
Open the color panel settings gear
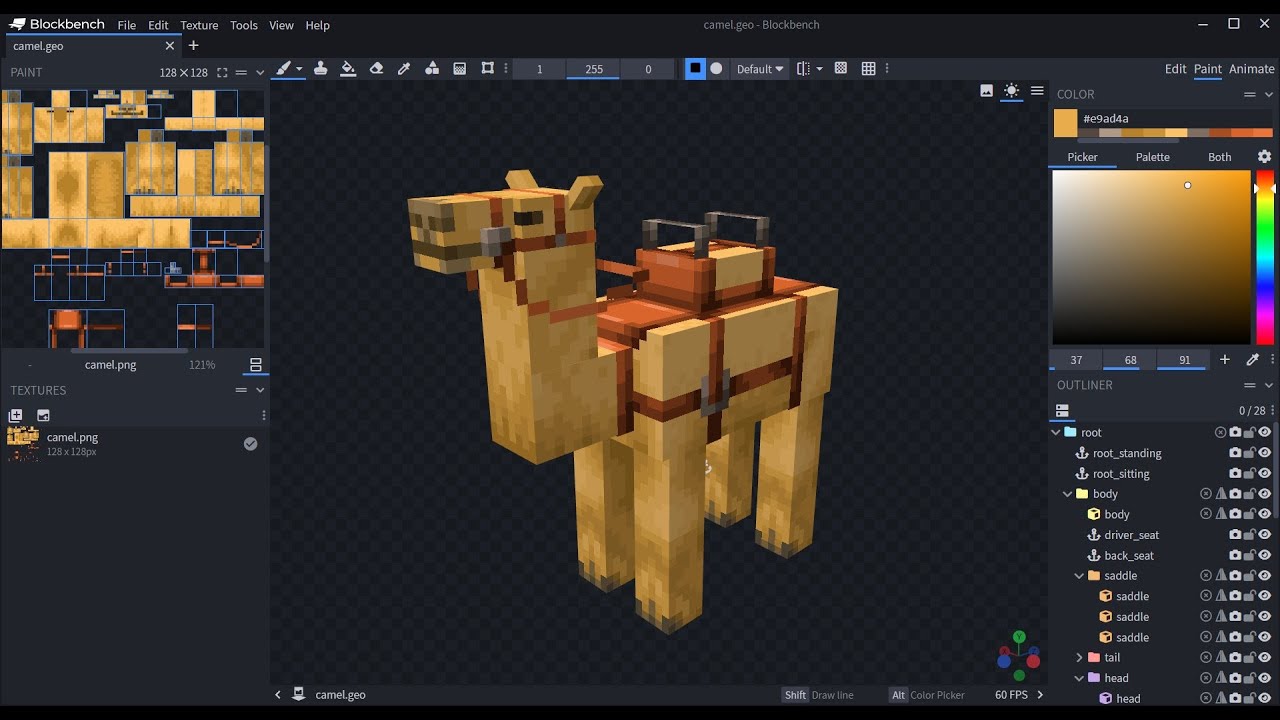(1265, 157)
